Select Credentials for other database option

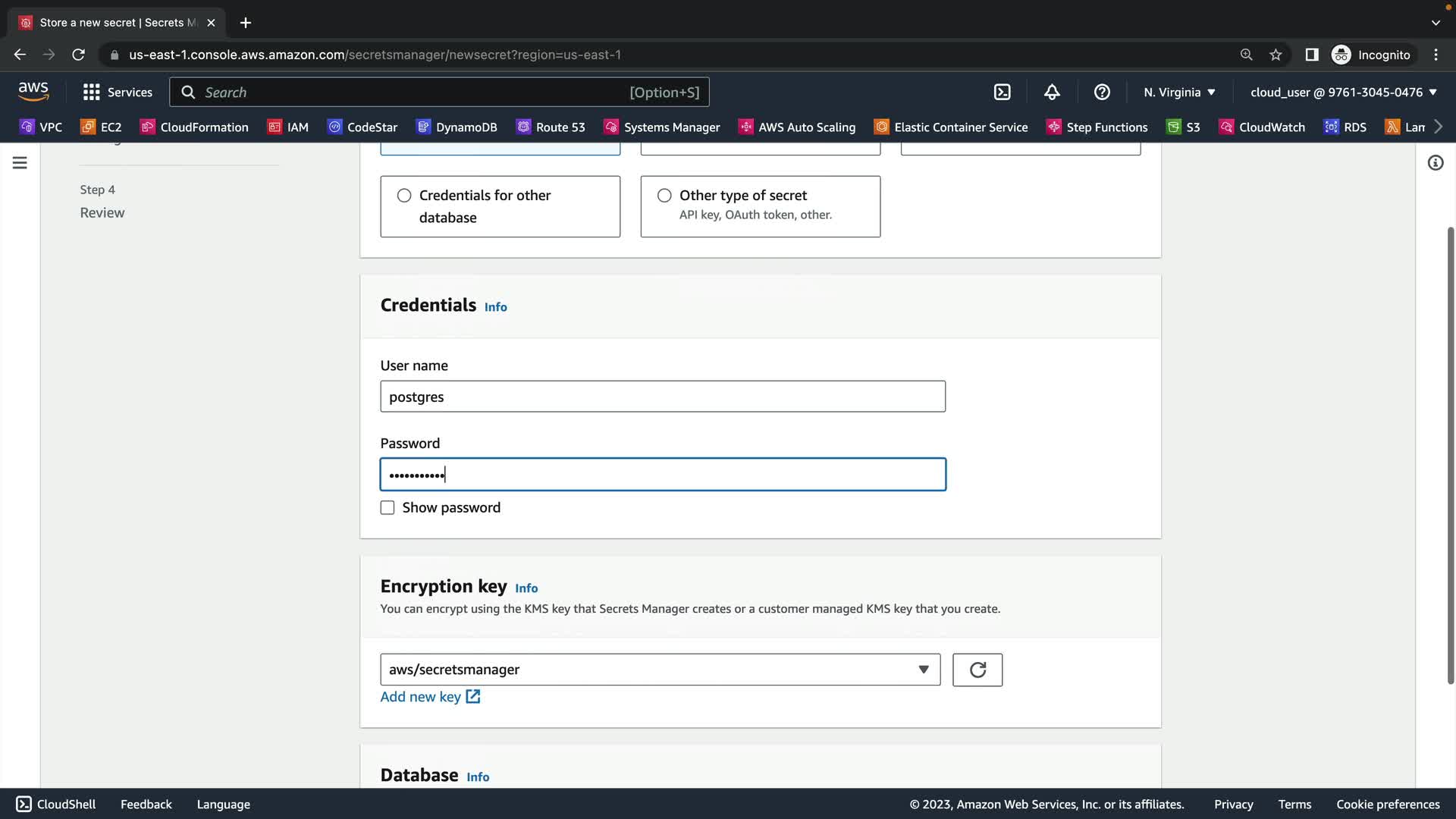coord(404,196)
